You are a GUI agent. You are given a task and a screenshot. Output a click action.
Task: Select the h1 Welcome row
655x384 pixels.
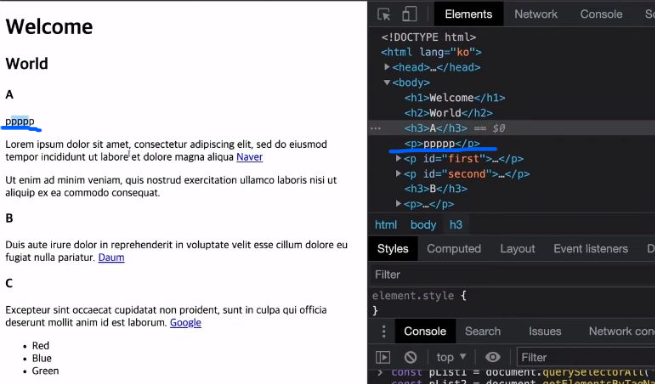pos(454,98)
